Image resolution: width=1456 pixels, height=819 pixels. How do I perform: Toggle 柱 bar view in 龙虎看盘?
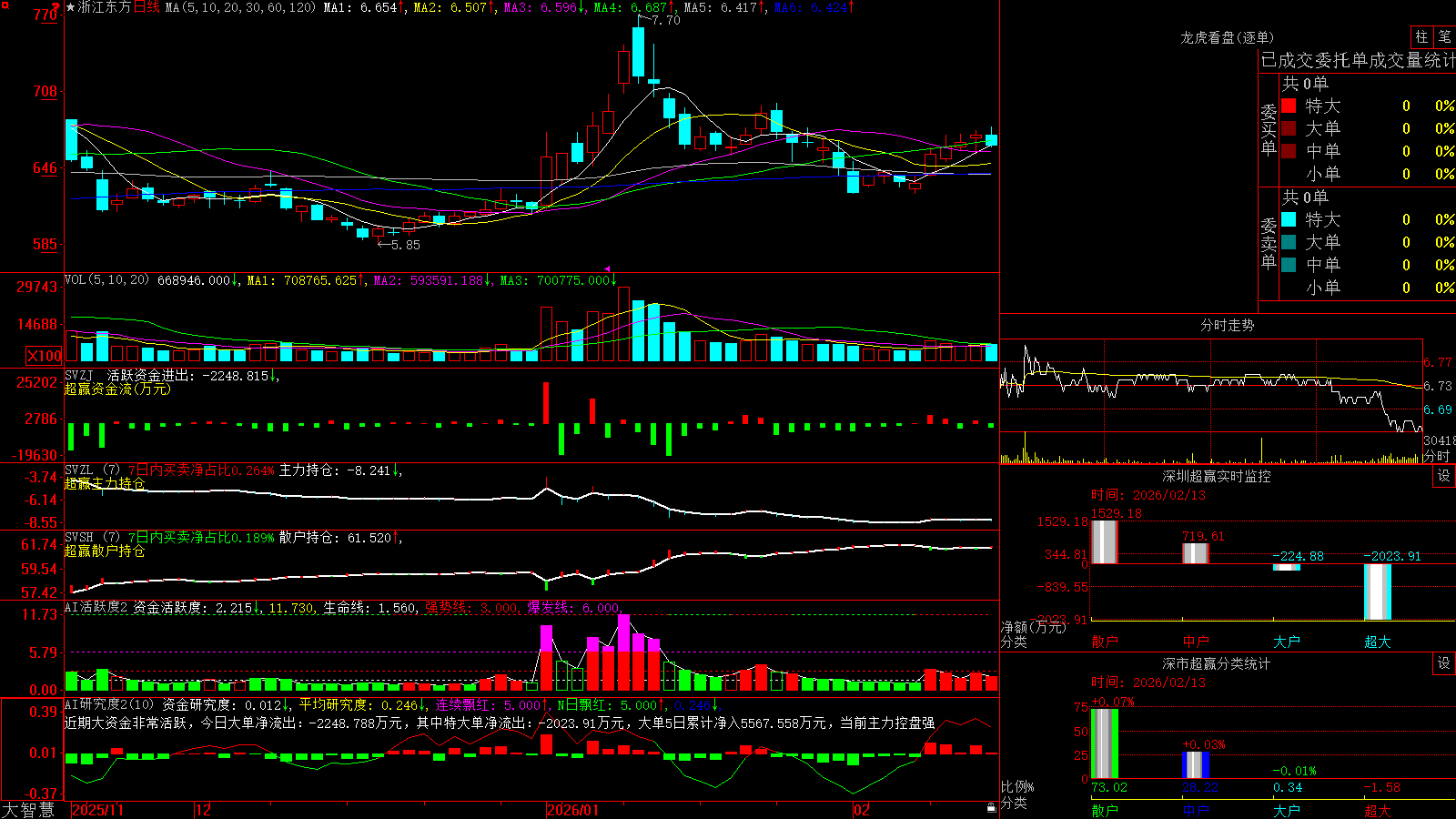point(1421,37)
